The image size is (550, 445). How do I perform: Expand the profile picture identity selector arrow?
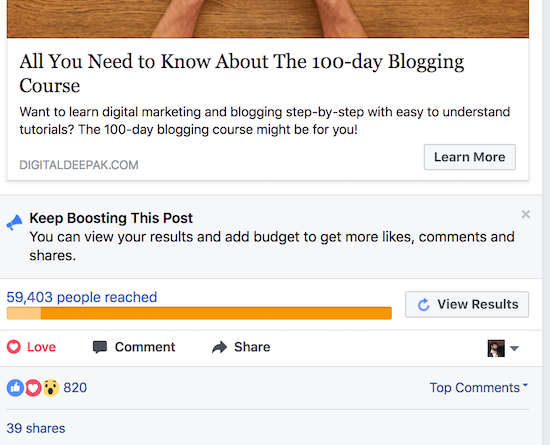(514, 349)
